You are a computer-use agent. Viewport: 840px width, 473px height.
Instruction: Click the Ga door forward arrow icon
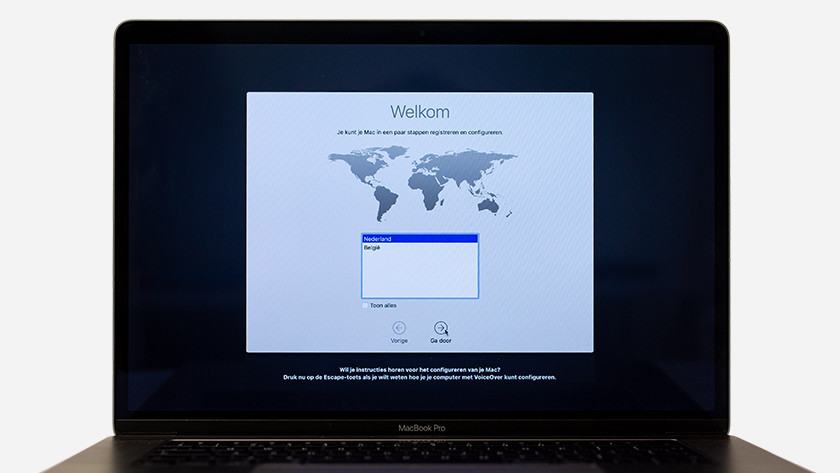pos(441,328)
